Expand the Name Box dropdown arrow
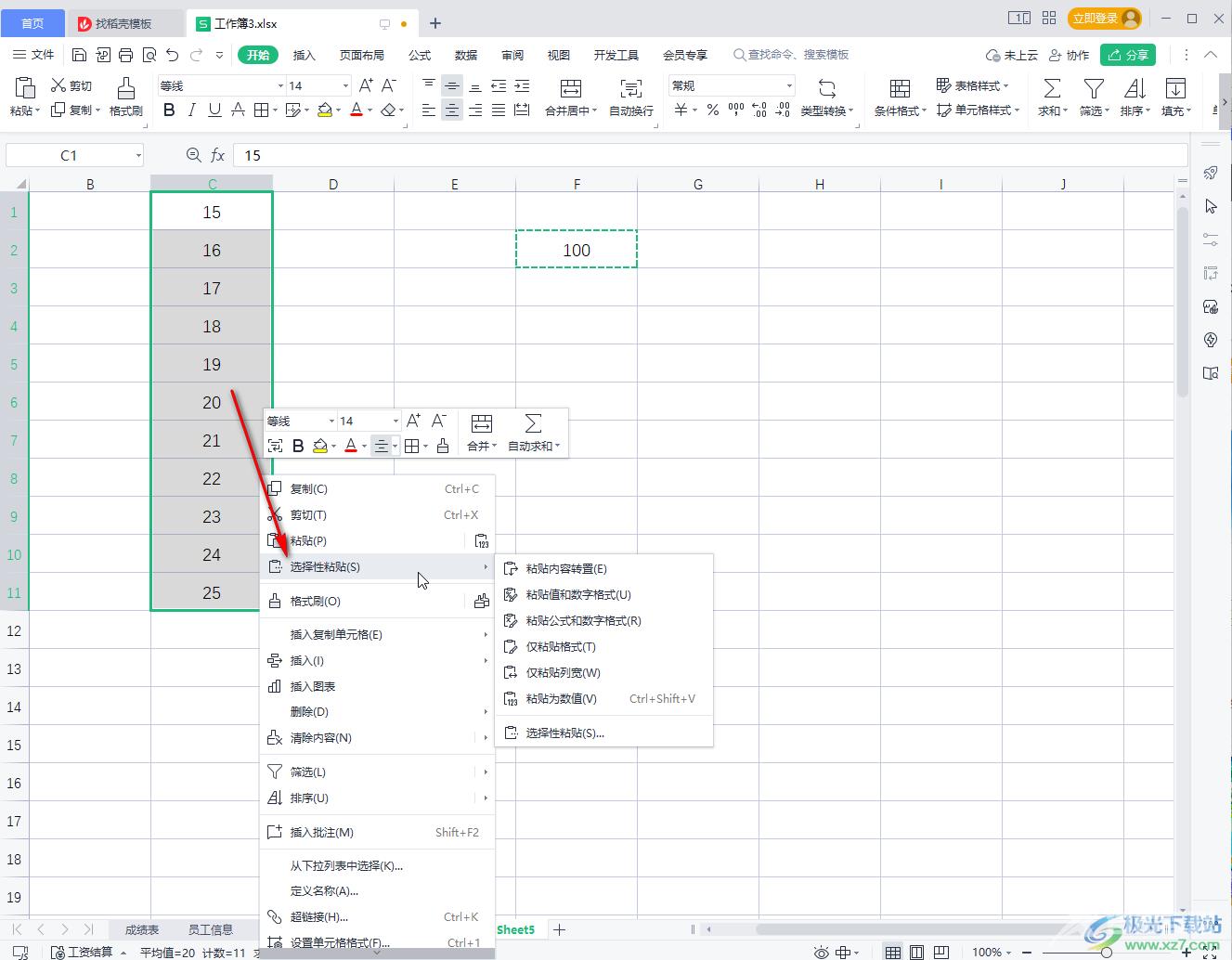The height and width of the screenshot is (960, 1232). point(138,155)
